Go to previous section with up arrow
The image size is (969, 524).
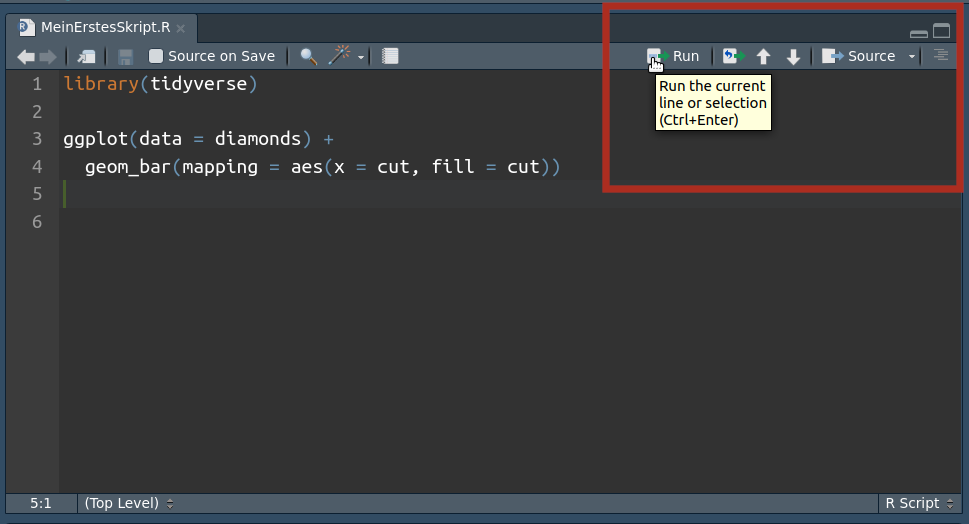(x=764, y=57)
